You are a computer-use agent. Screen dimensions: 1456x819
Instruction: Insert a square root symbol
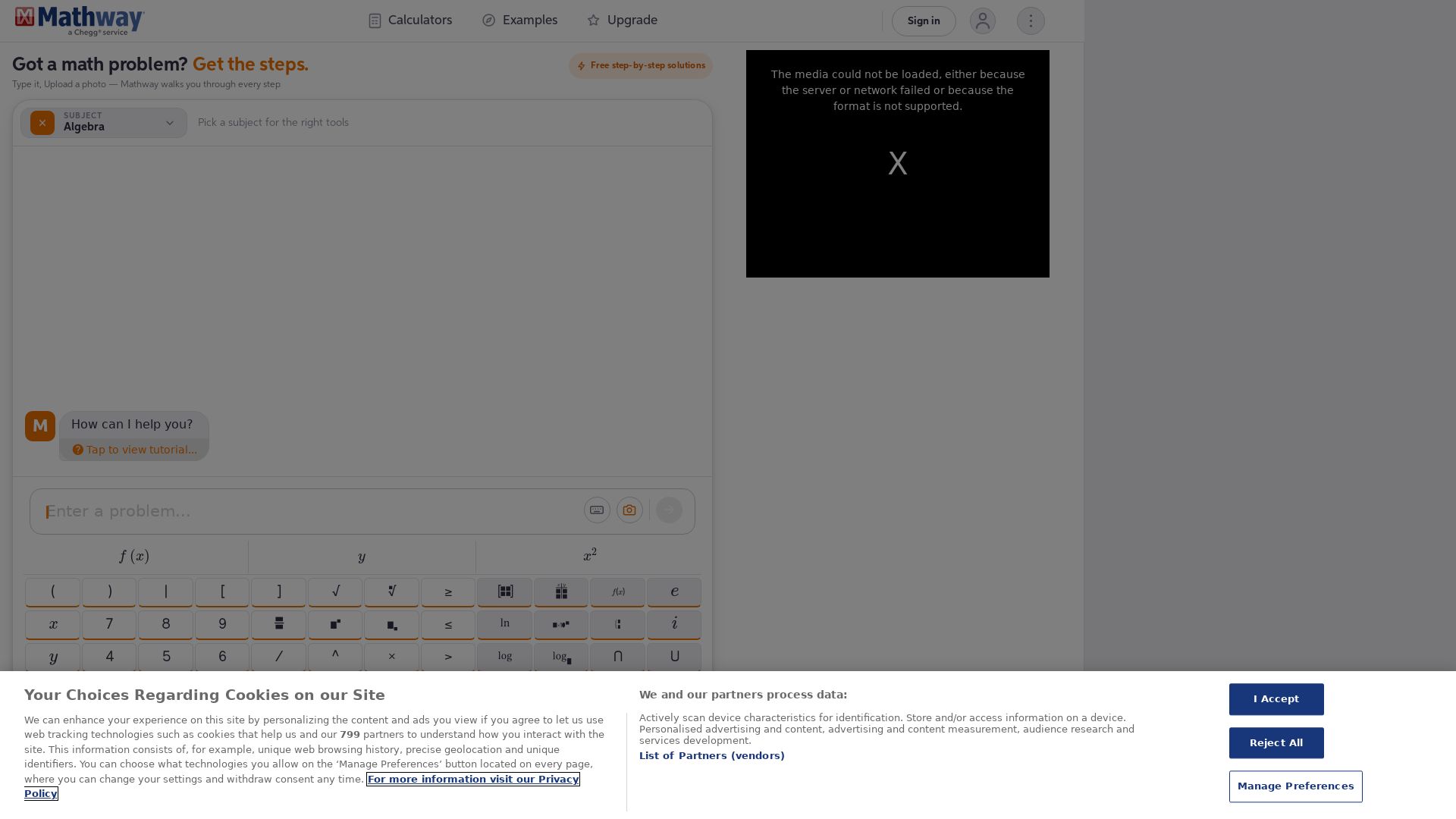click(x=335, y=591)
